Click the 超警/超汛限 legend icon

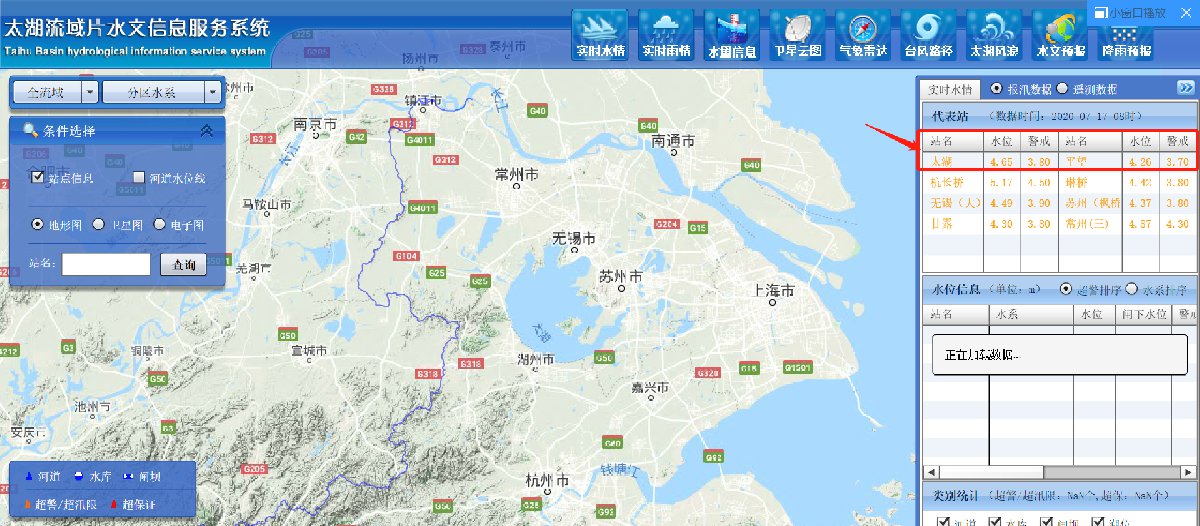[27, 503]
